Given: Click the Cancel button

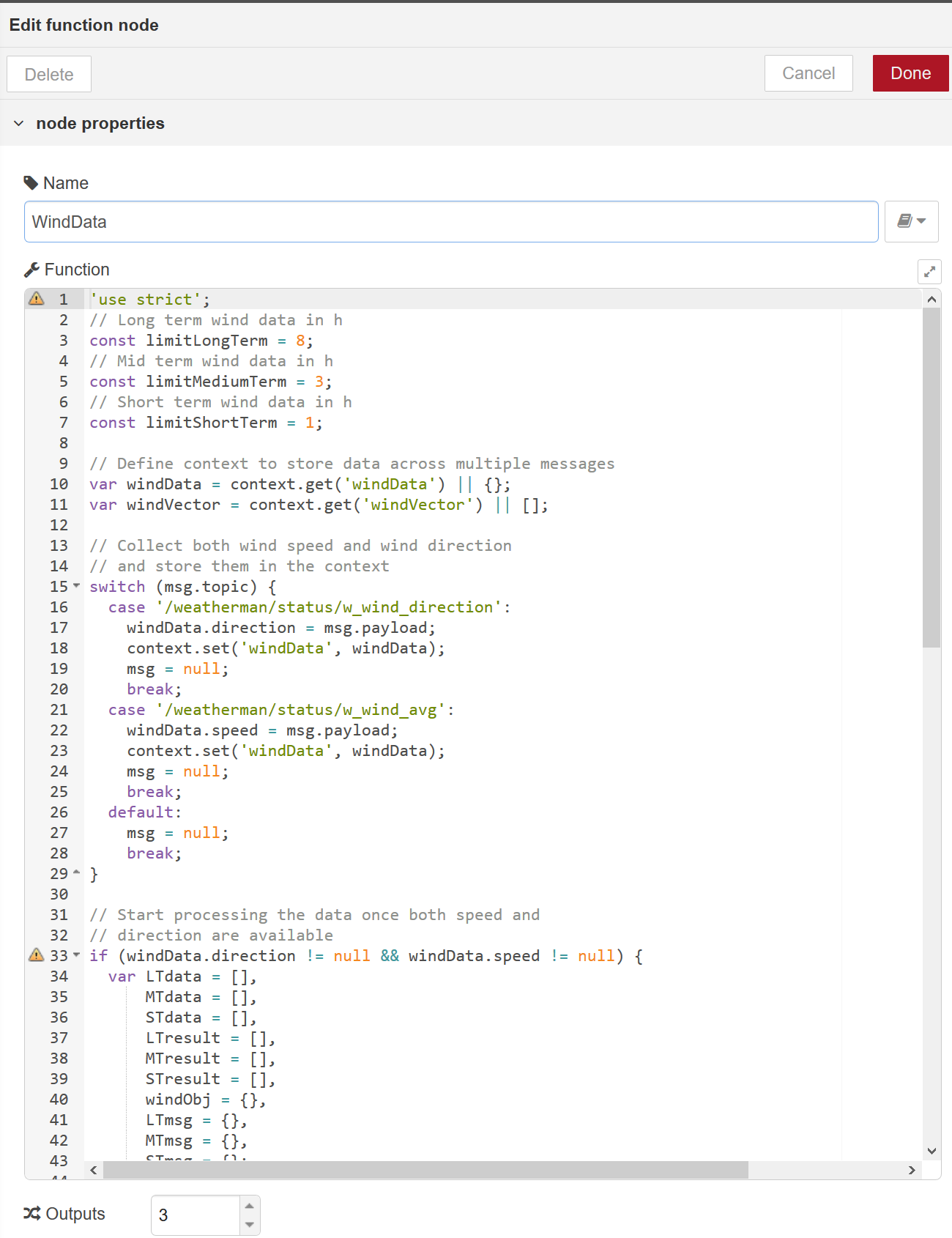Looking at the screenshot, I should [x=808, y=73].
